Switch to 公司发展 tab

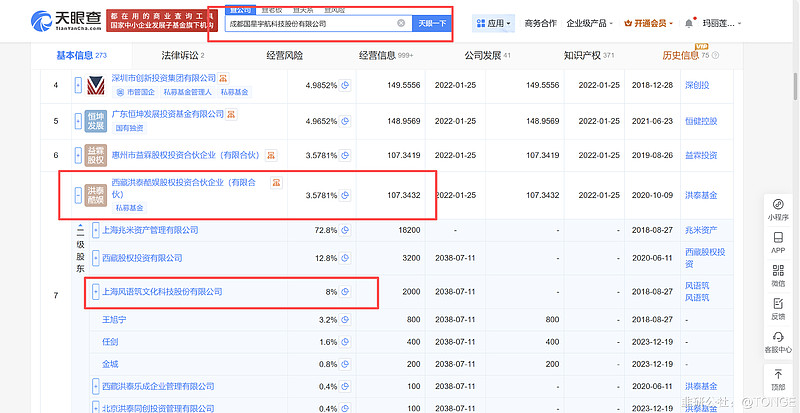487,55
